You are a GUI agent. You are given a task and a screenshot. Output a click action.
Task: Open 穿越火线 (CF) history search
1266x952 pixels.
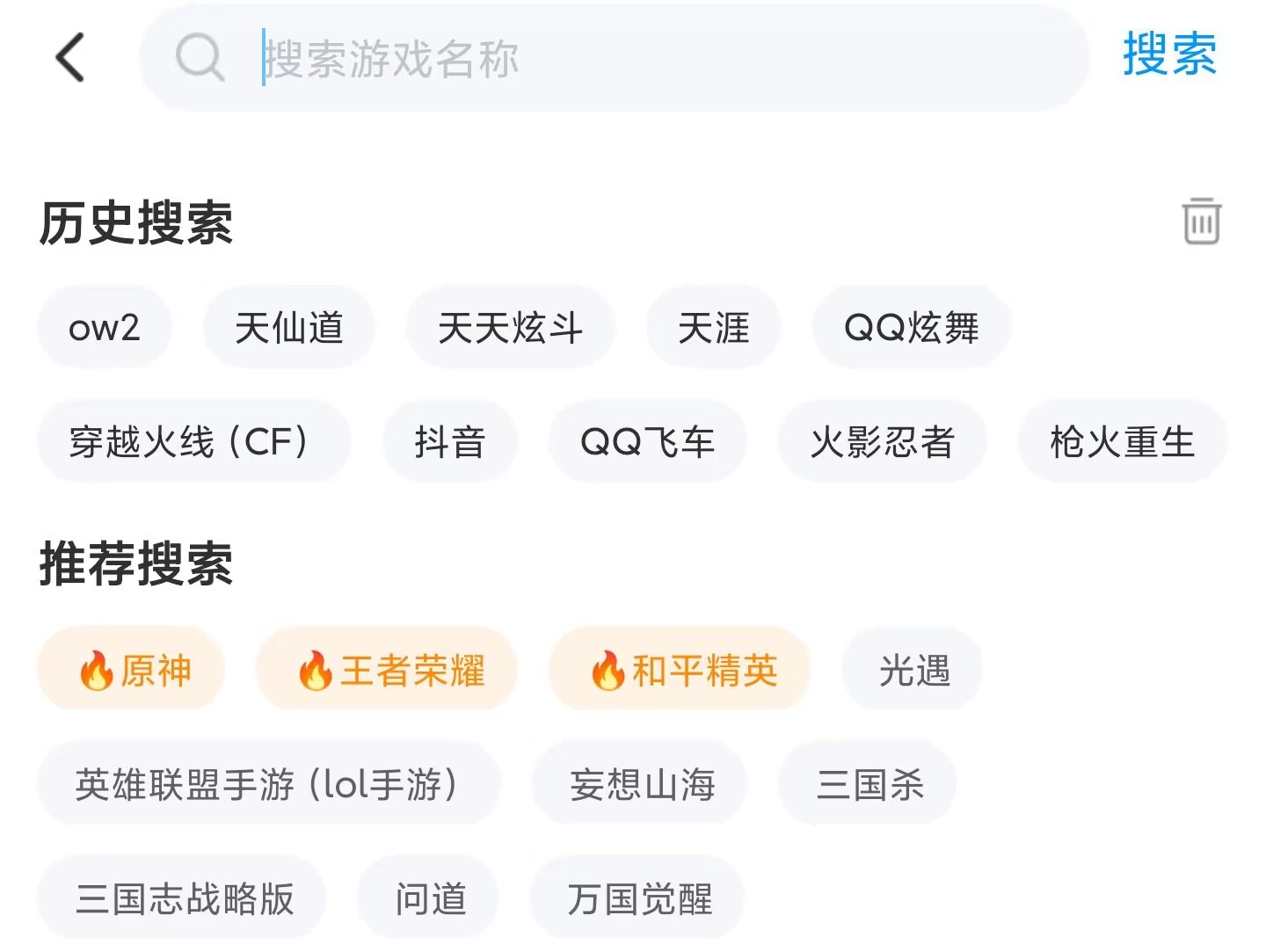click(x=193, y=441)
